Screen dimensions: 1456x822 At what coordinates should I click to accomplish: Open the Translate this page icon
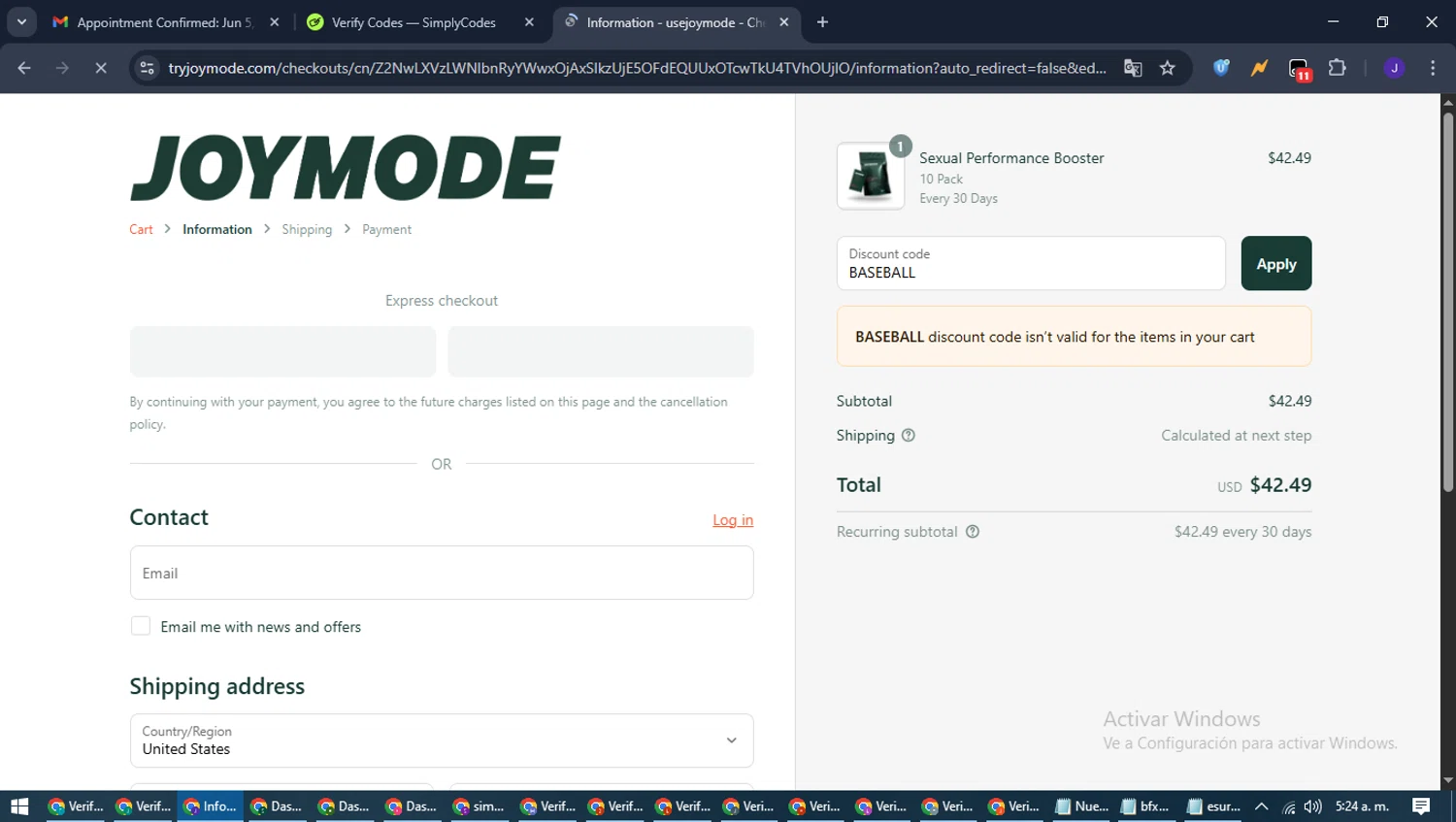(1133, 68)
